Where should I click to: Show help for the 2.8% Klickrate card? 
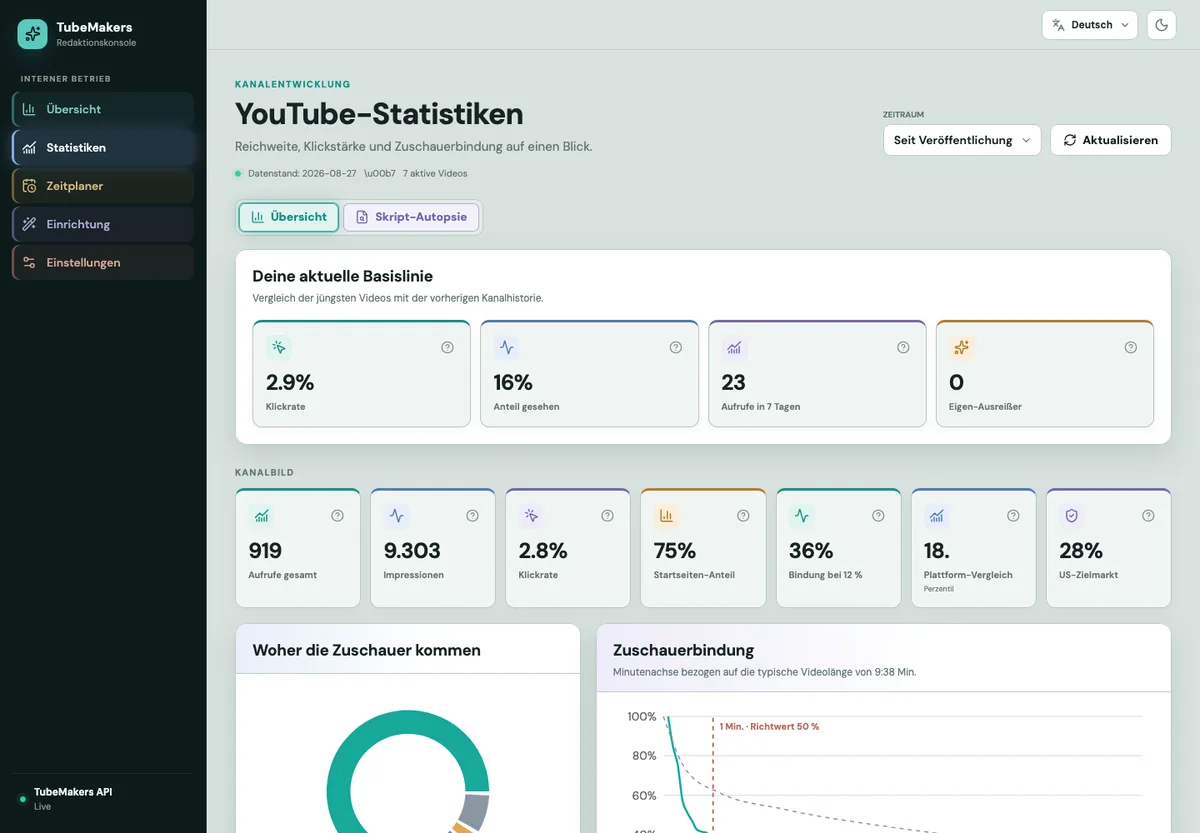tap(607, 516)
